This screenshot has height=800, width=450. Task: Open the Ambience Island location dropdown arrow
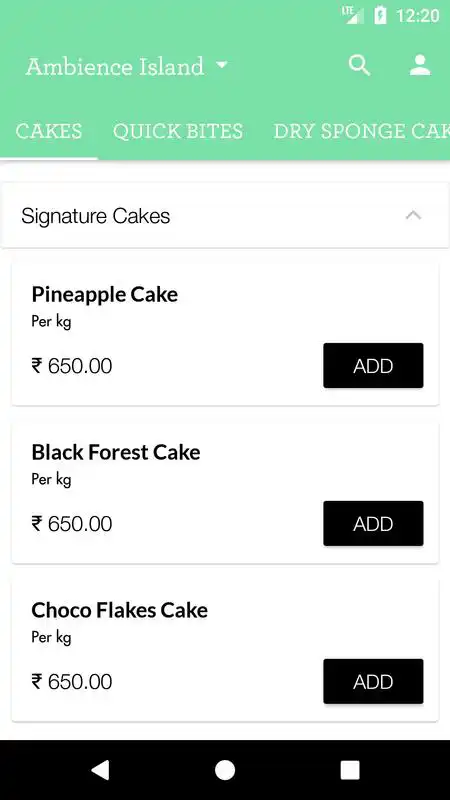point(221,65)
